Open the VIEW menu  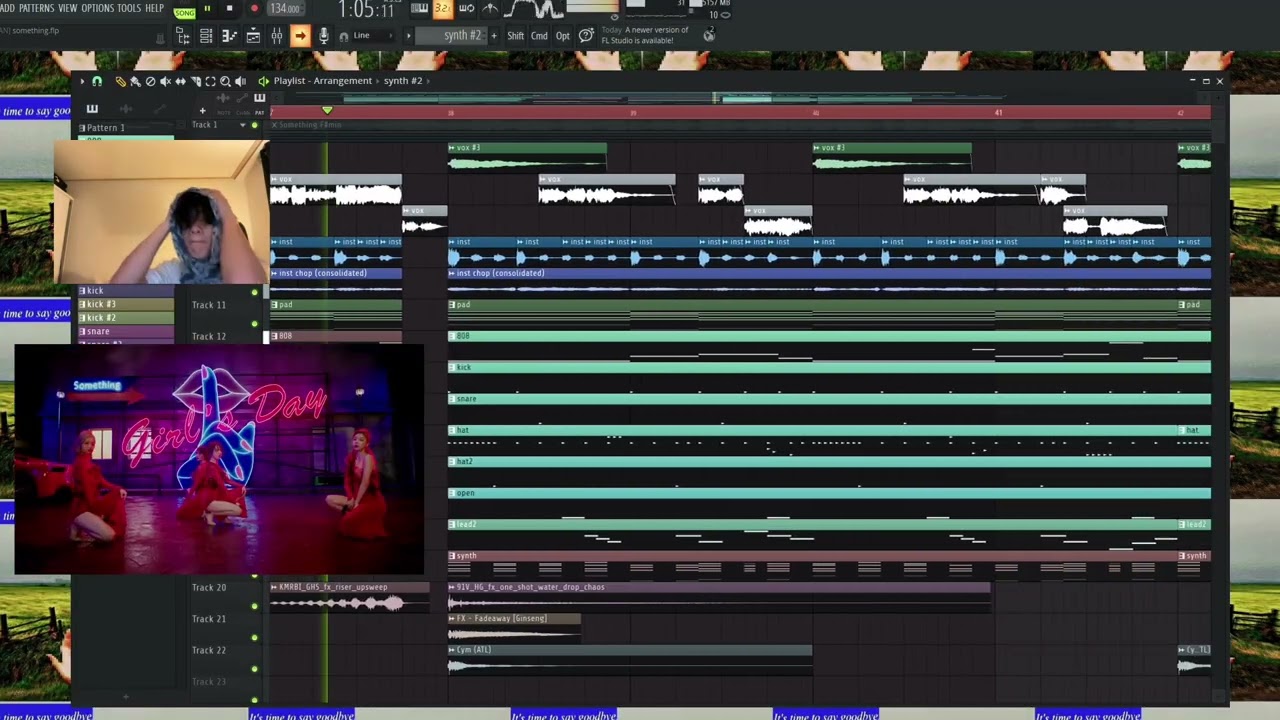tap(68, 8)
